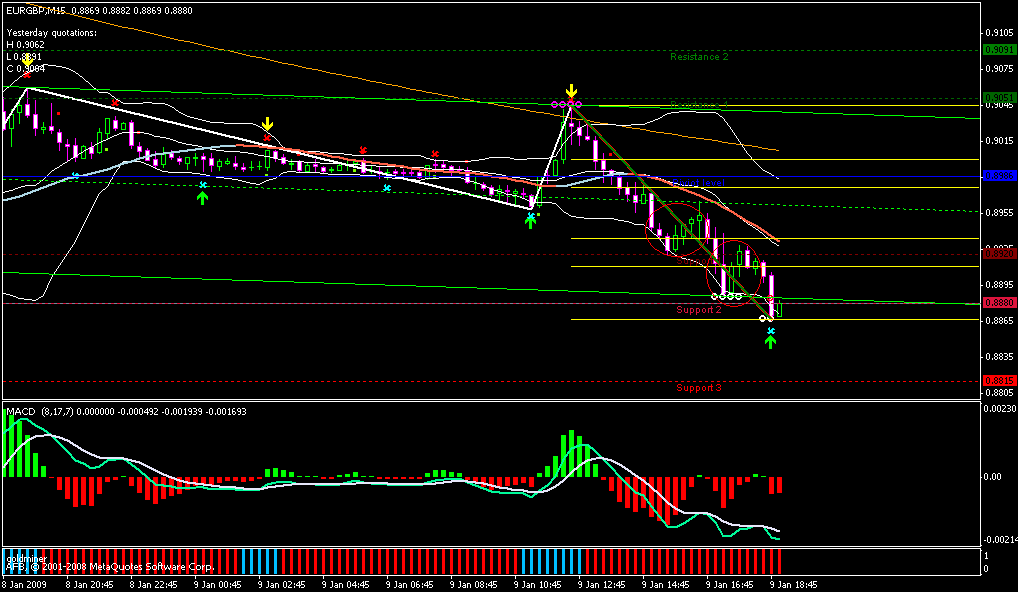The image size is (1018, 592).
Task: Click the row of white circles above Support 2
Action: pyautogui.click(x=726, y=297)
